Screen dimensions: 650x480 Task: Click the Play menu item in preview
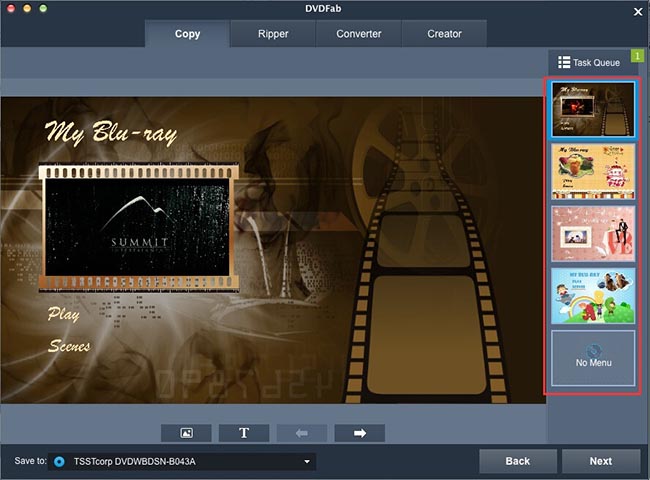click(x=63, y=314)
